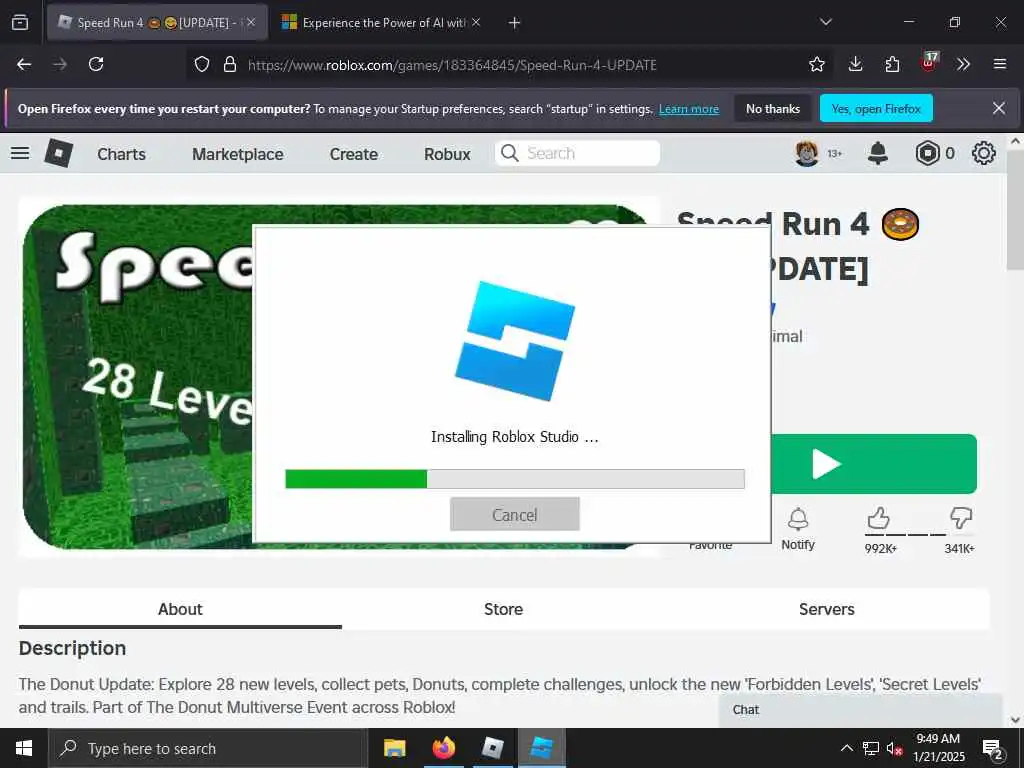Image resolution: width=1024 pixels, height=768 pixels.
Task: Switch to the Speed Run 4 tab
Action: click(157, 23)
